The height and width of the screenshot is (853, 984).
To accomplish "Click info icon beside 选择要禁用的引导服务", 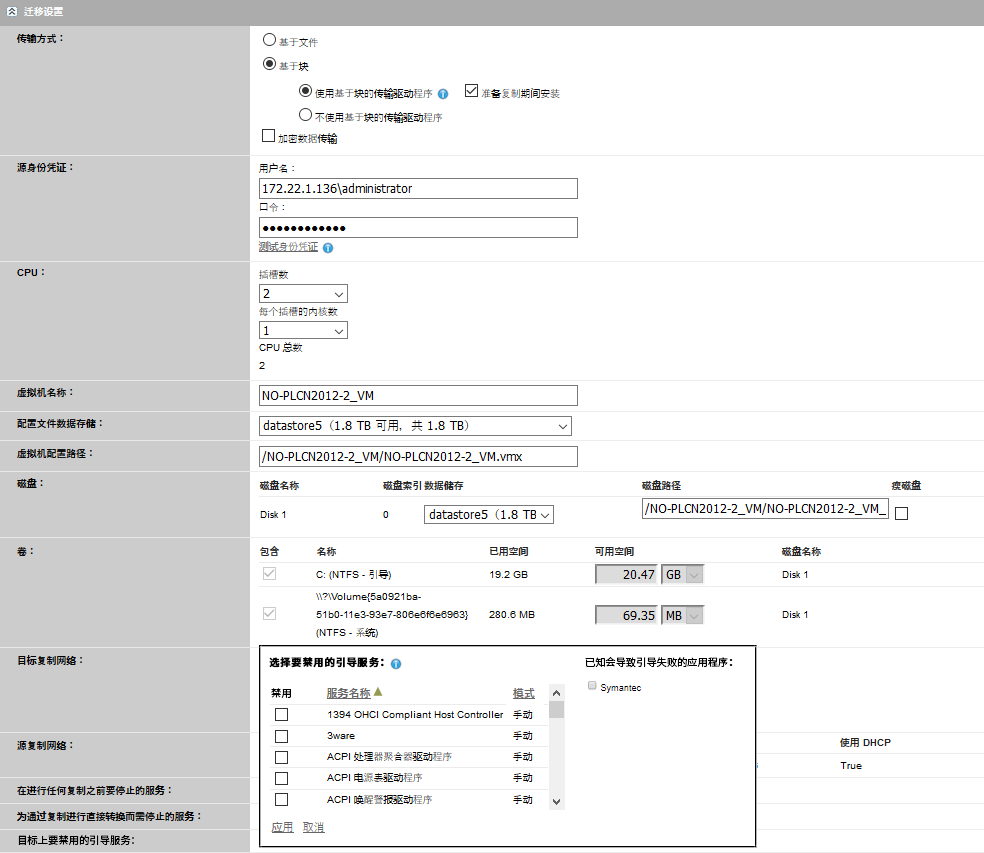I will coord(397,664).
